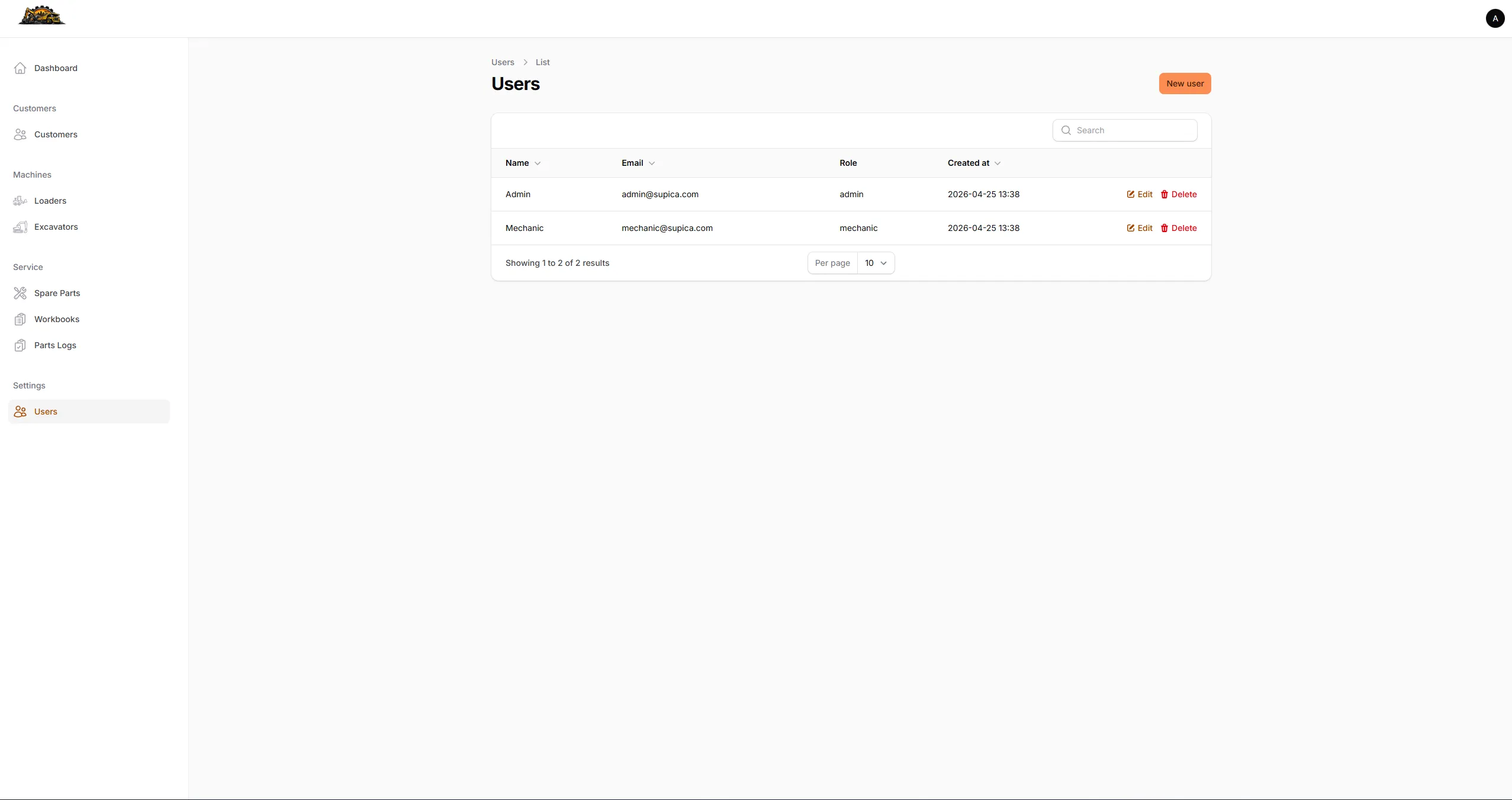
Task: Open Dashboard from the sidebar
Action: [x=89, y=68]
